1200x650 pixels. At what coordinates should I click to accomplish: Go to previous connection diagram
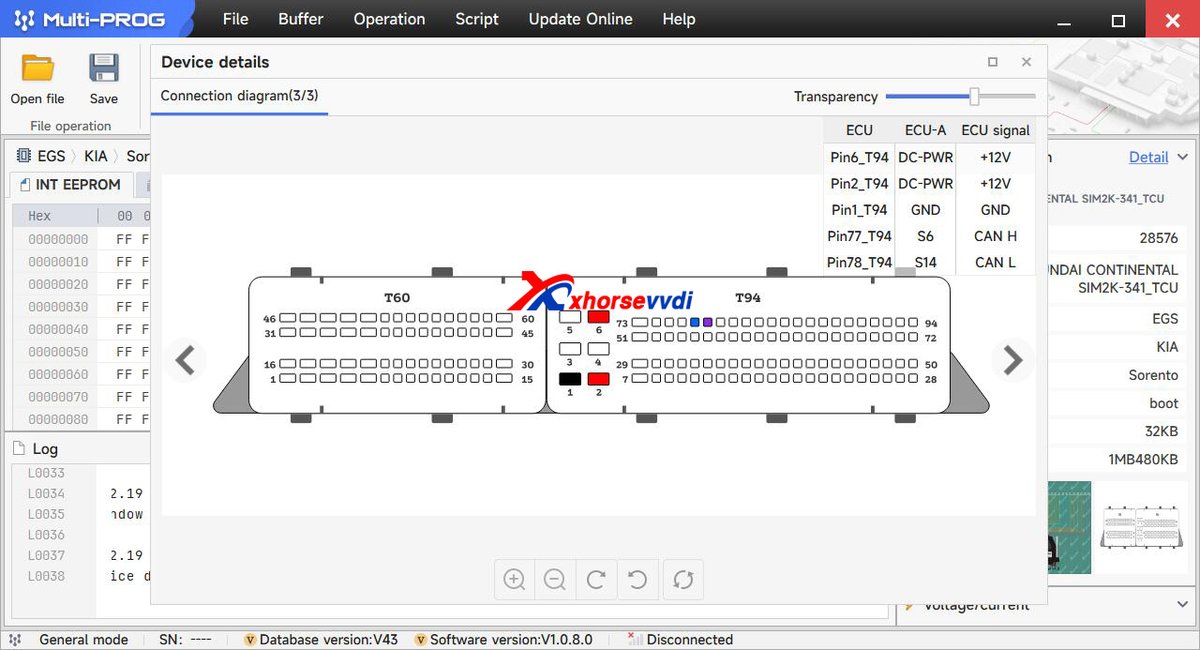point(185,359)
